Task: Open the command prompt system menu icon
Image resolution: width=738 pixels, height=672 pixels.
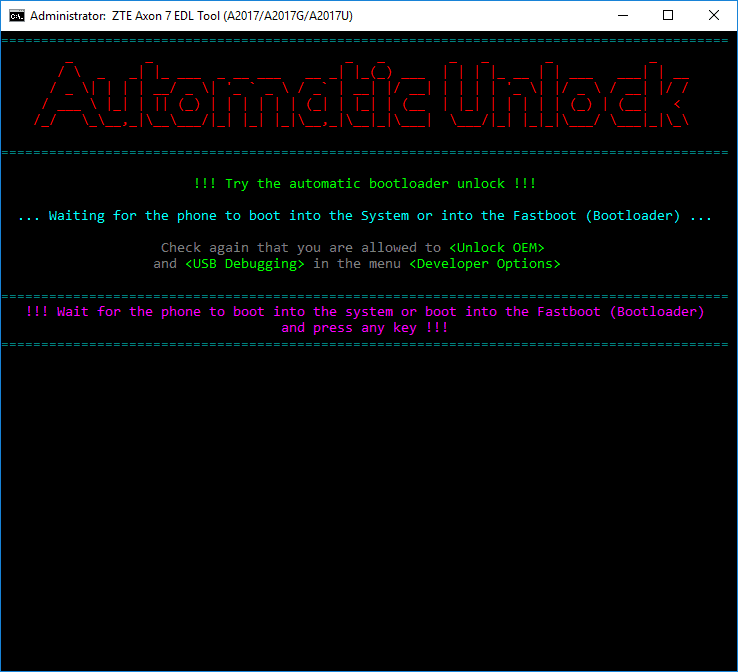Action: tap(16, 16)
